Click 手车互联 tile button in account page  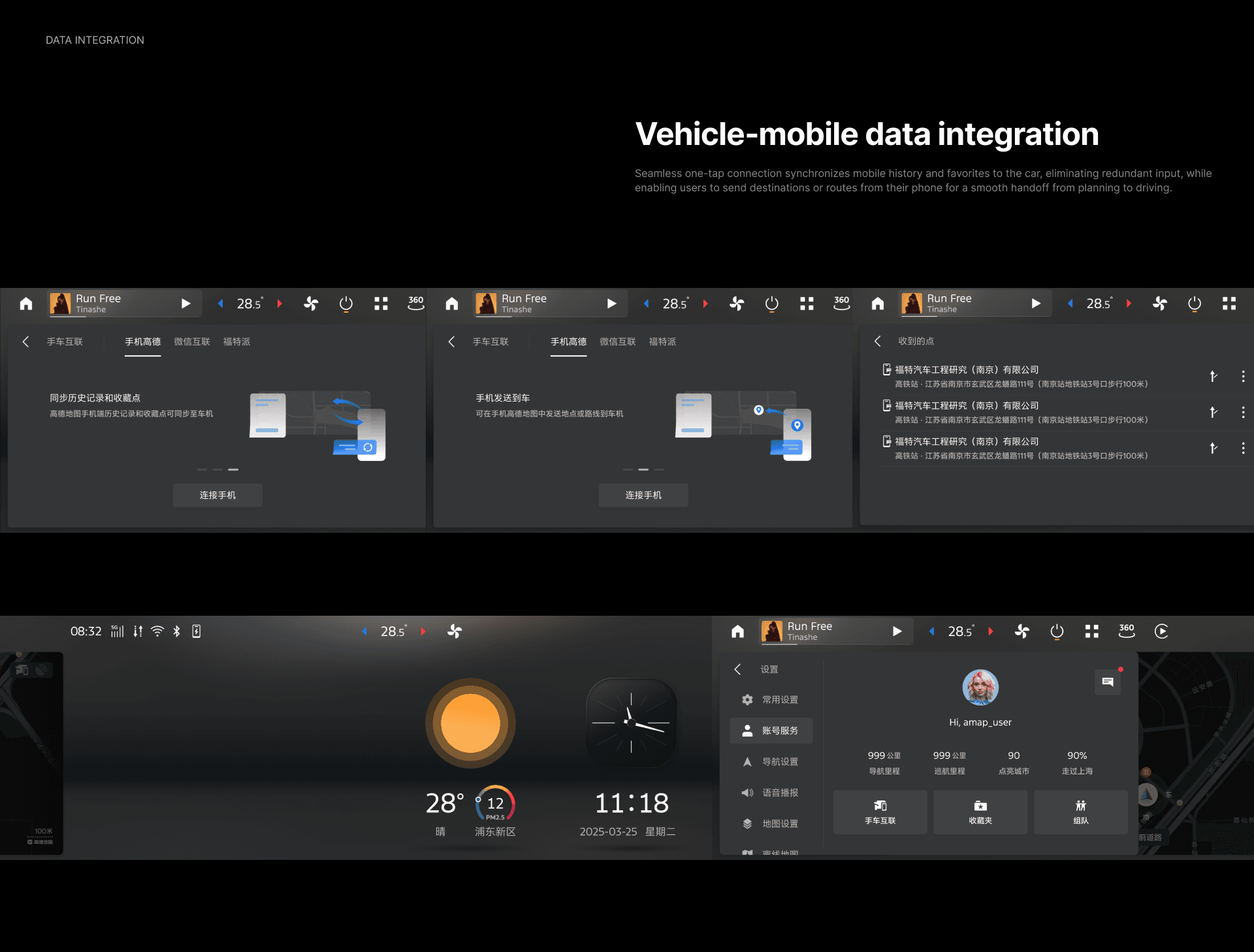880,812
